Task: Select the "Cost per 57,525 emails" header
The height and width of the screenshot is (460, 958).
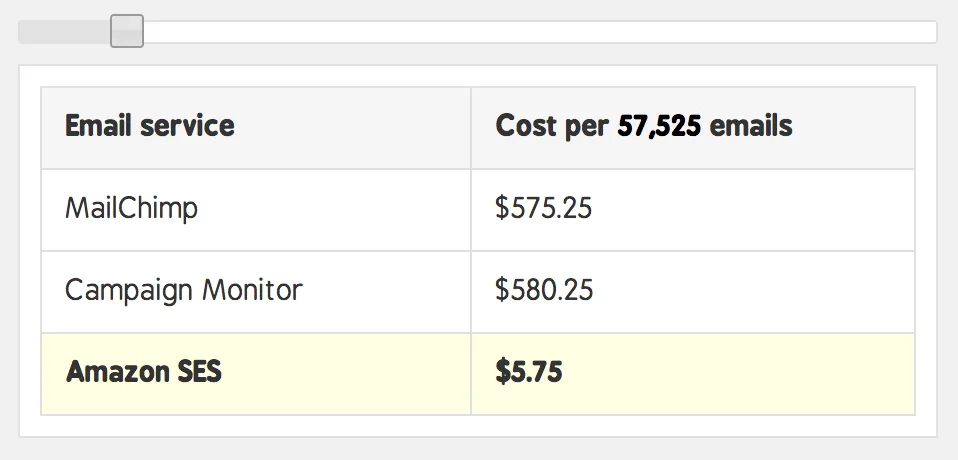Action: pos(644,126)
